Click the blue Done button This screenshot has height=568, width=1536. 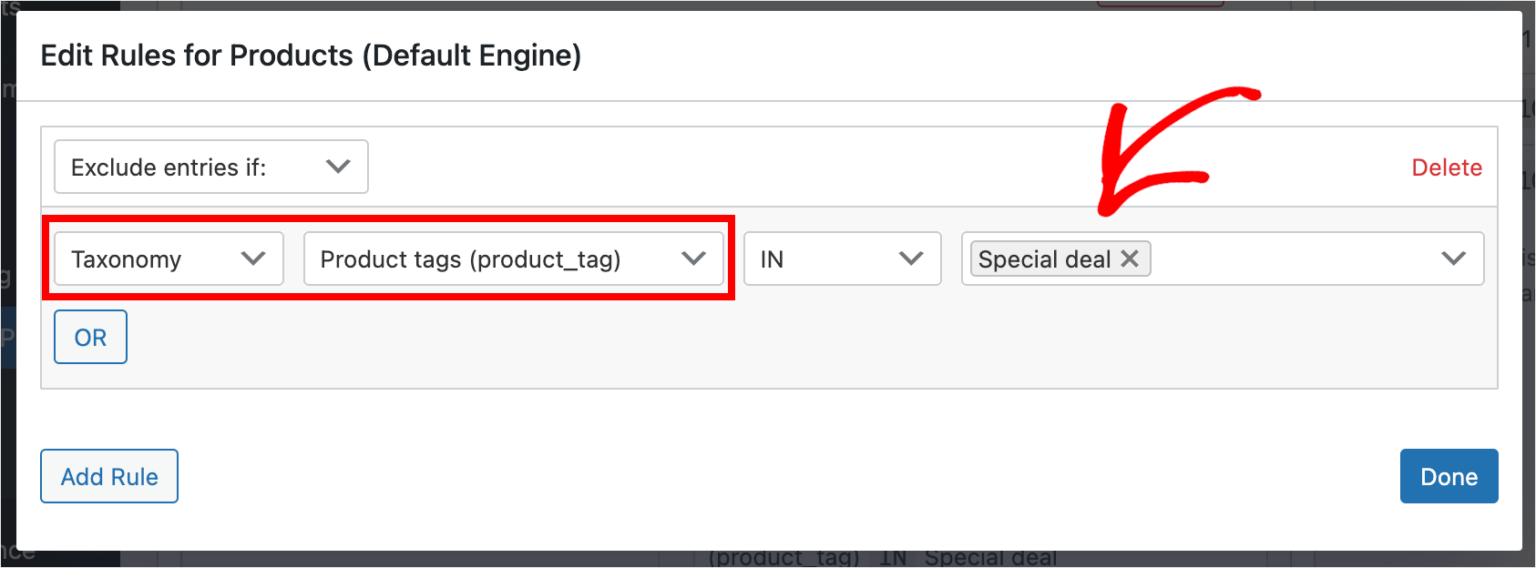click(1448, 477)
